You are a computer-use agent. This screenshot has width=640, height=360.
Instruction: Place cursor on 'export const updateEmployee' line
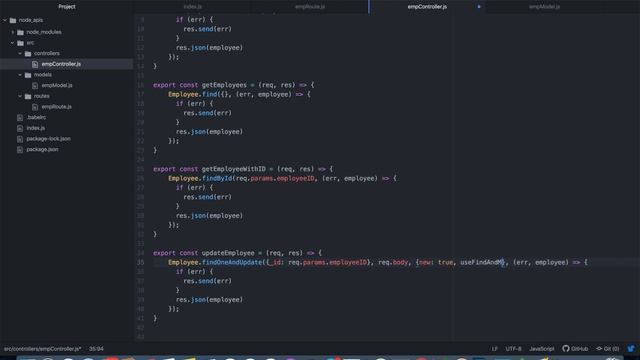tap(237, 253)
